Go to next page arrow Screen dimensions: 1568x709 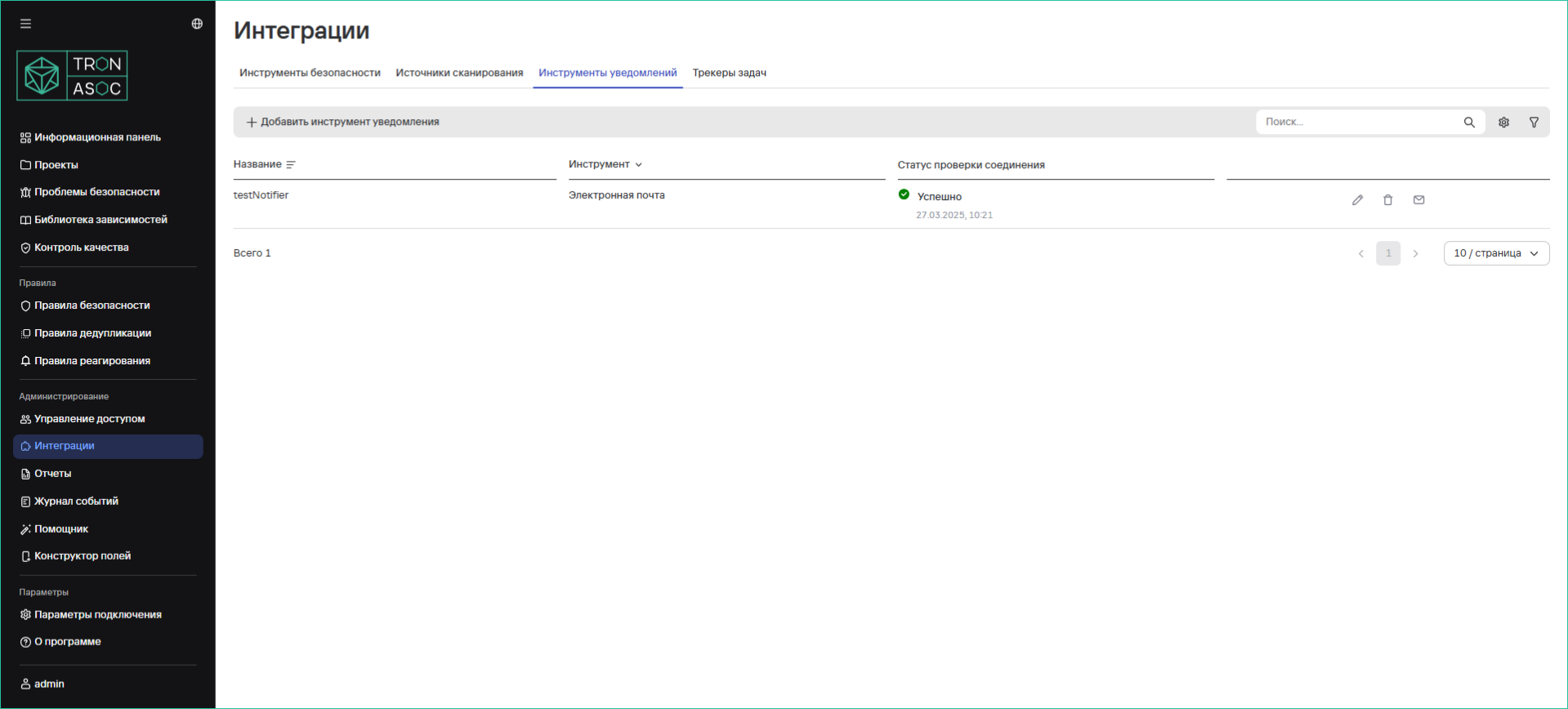tap(1415, 254)
